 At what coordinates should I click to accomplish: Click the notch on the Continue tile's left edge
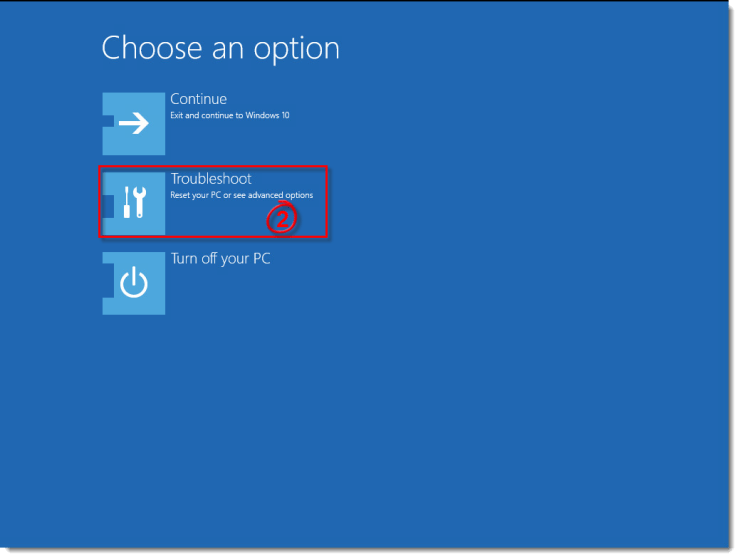[108, 121]
